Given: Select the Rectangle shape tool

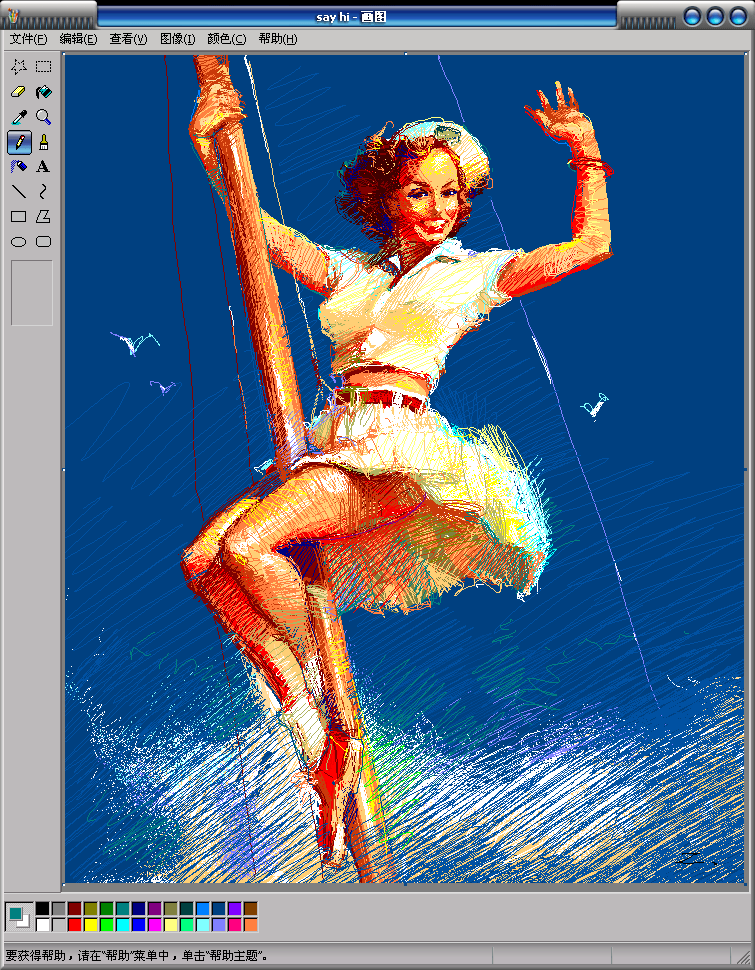Looking at the screenshot, I should point(19,217).
